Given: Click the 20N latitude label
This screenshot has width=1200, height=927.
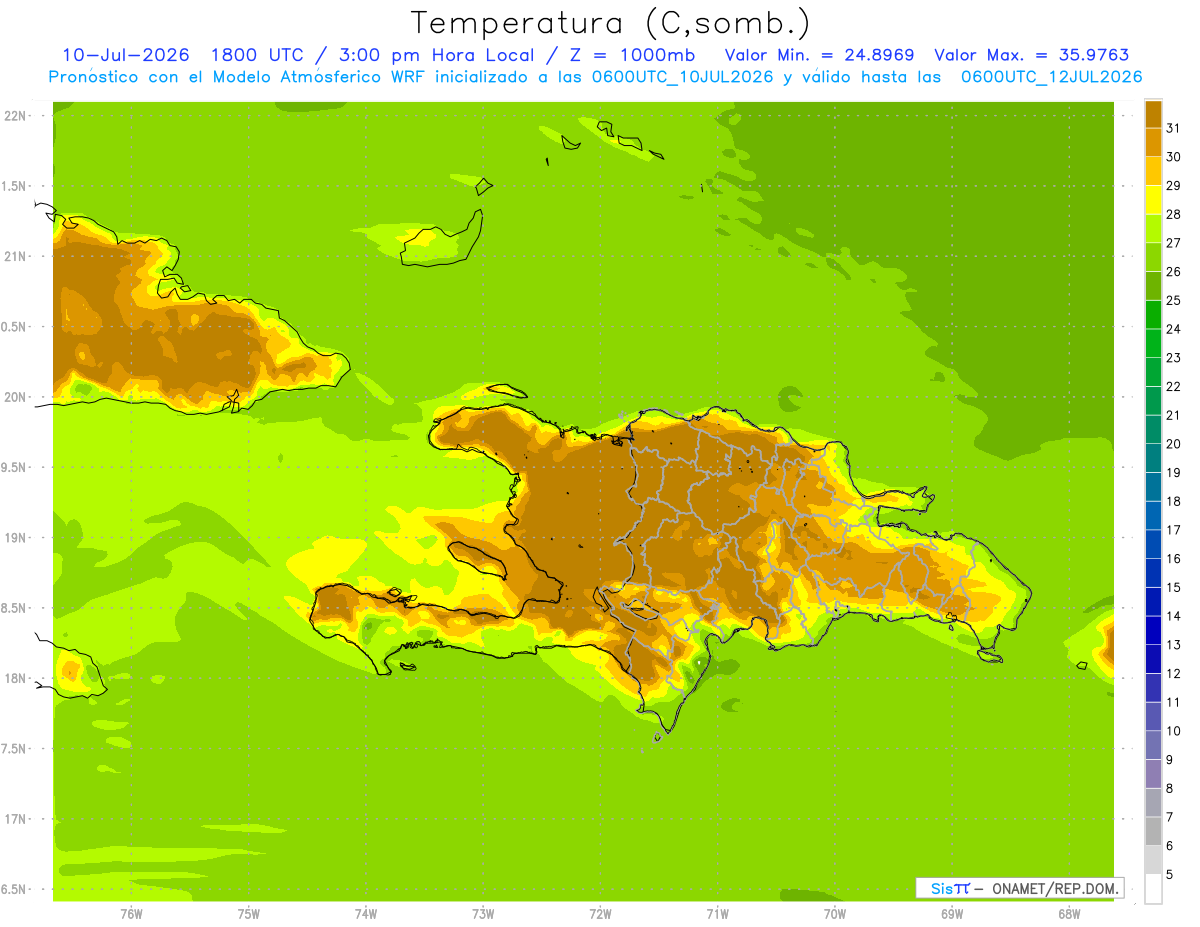Looking at the screenshot, I should 15,397.
